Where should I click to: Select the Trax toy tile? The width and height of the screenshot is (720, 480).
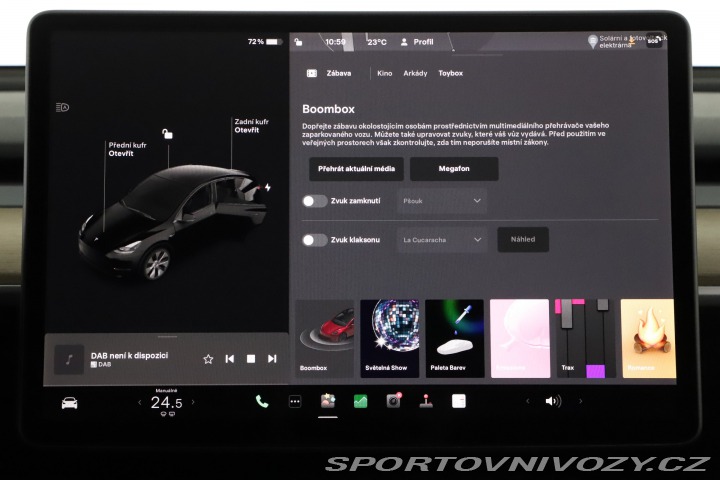click(x=585, y=338)
